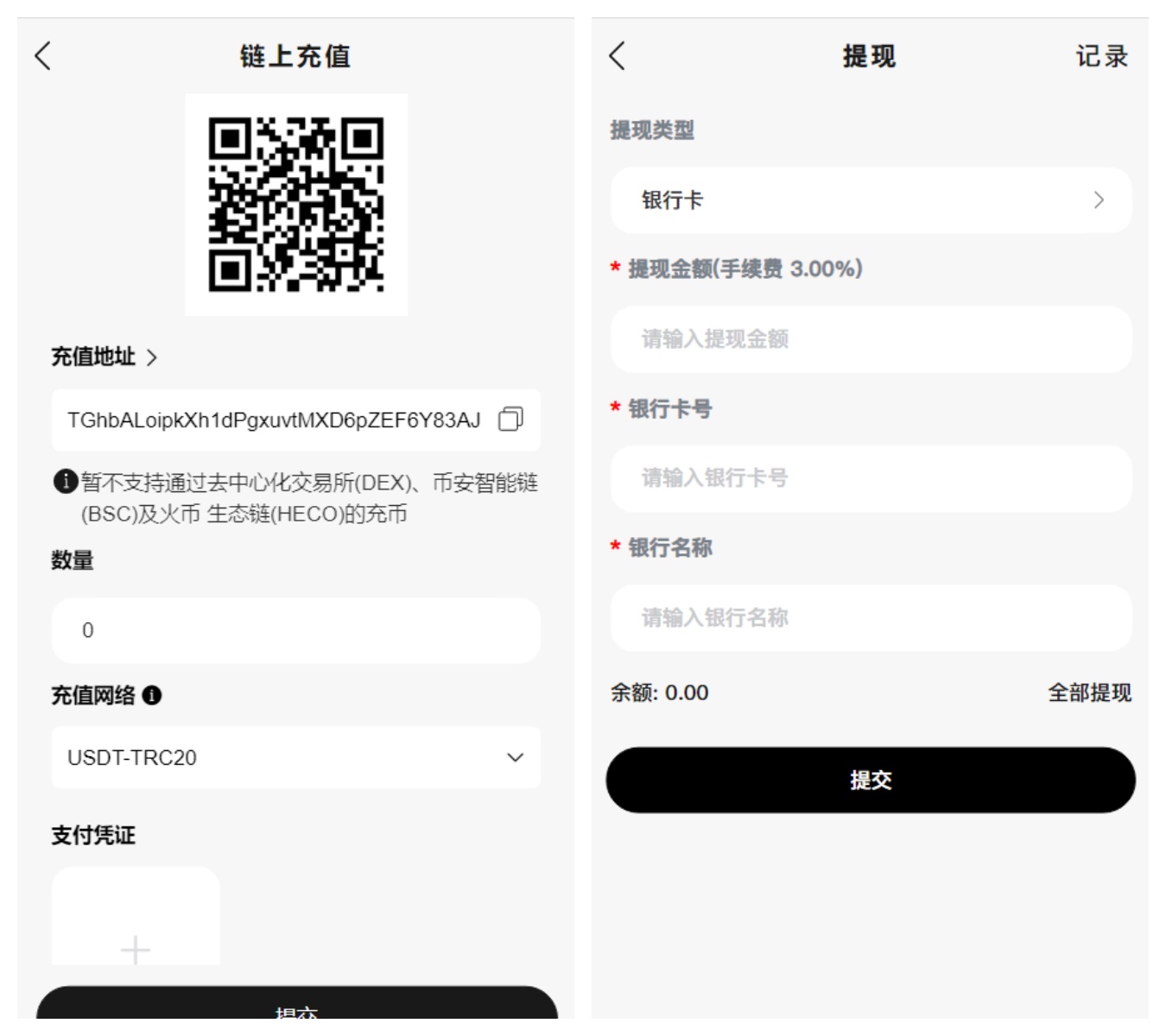1166x1036 pixels.
Task: Click the info icon next to 充值网络
Action: pyautogui.click(x=152, y=695)
